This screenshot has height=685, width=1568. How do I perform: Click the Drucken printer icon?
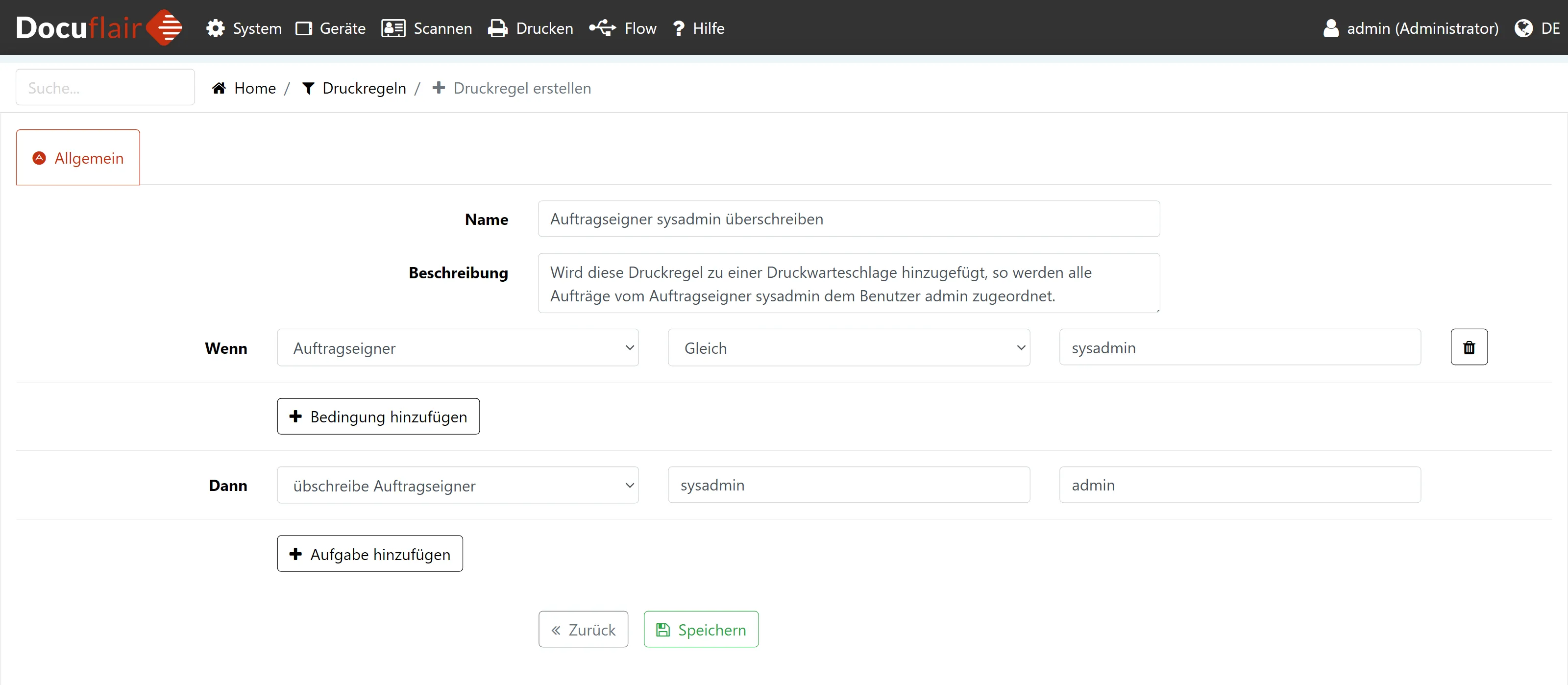(497, 28)
